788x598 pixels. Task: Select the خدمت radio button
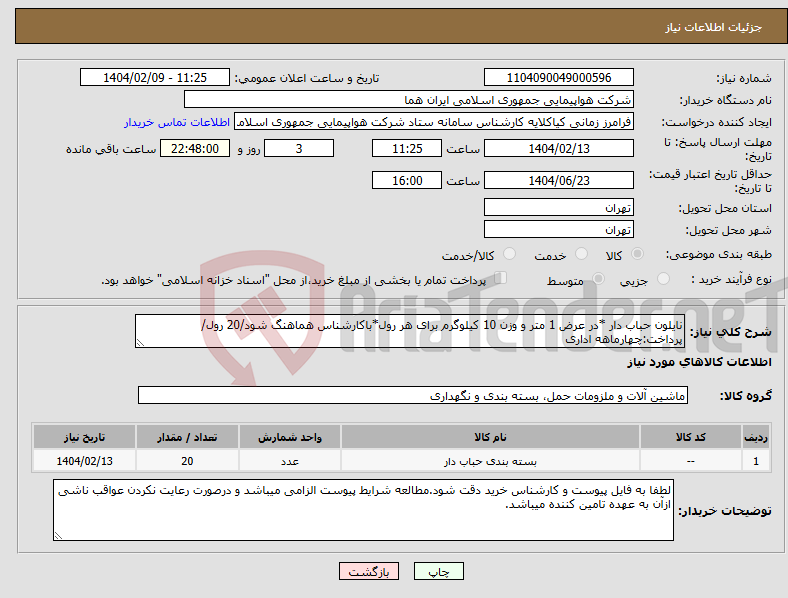581,254
